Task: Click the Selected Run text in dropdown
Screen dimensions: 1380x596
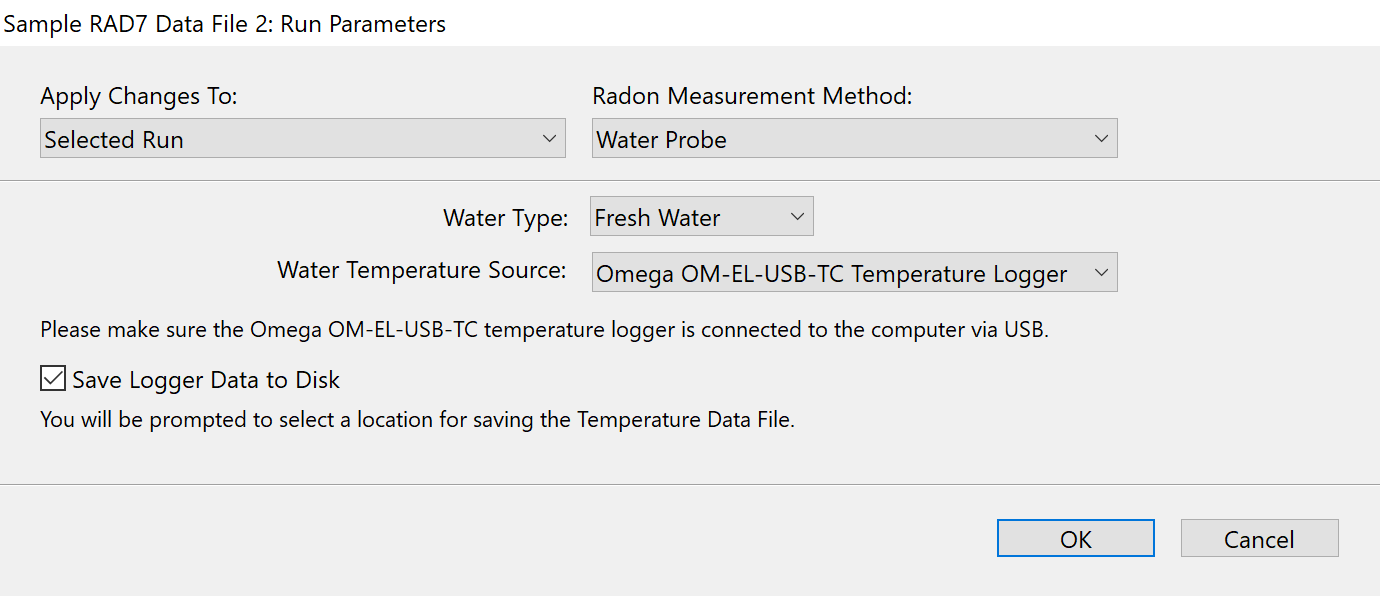Action: pyautogui.click(x=114, y=140)
